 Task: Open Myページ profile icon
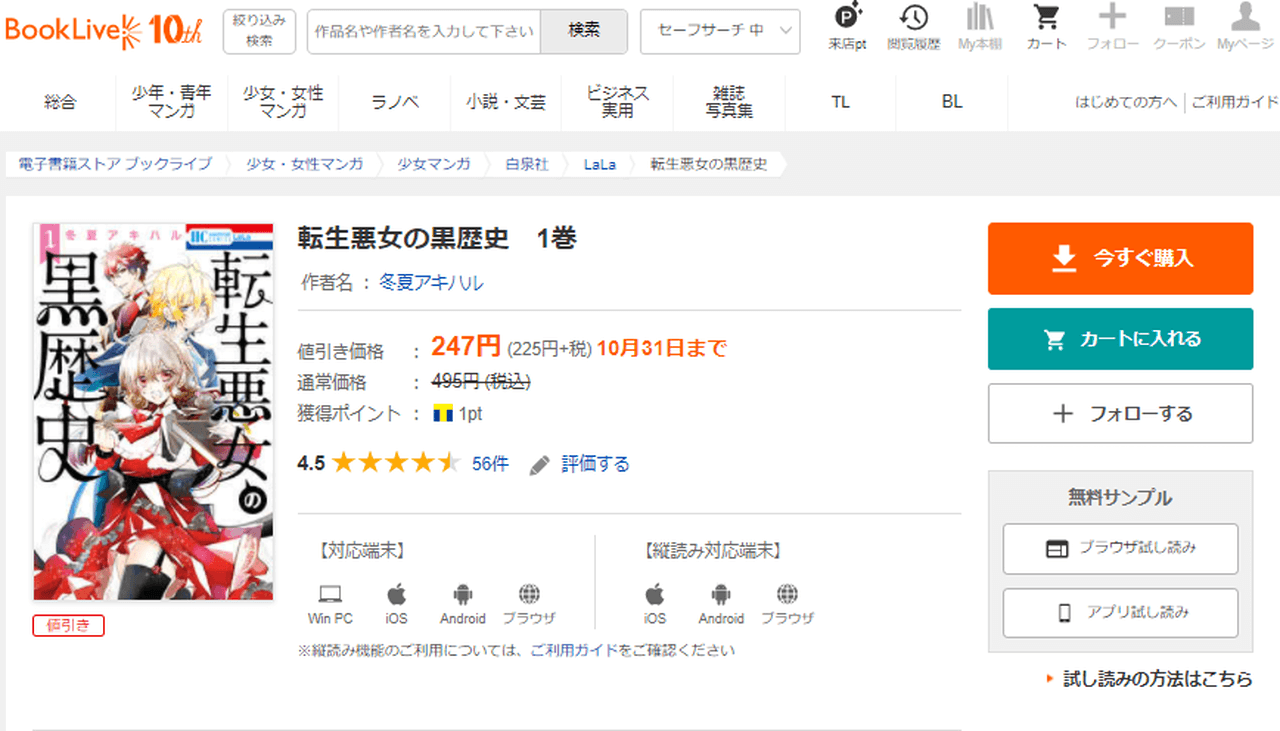(x=1244, y=27)
